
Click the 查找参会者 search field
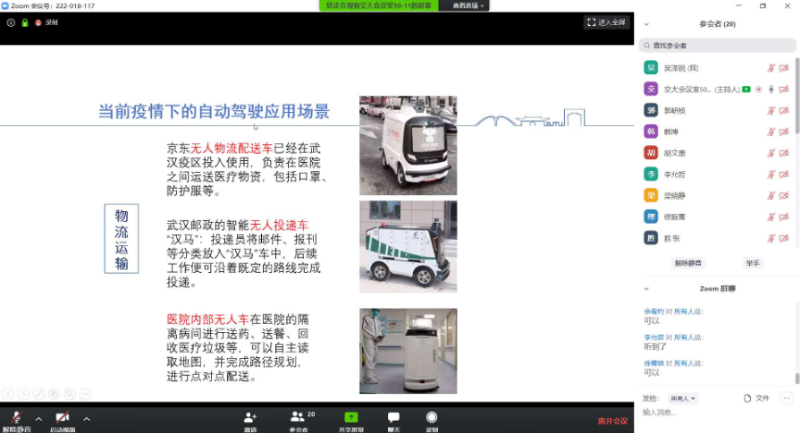pyautogui.click(x=717, y=45)
